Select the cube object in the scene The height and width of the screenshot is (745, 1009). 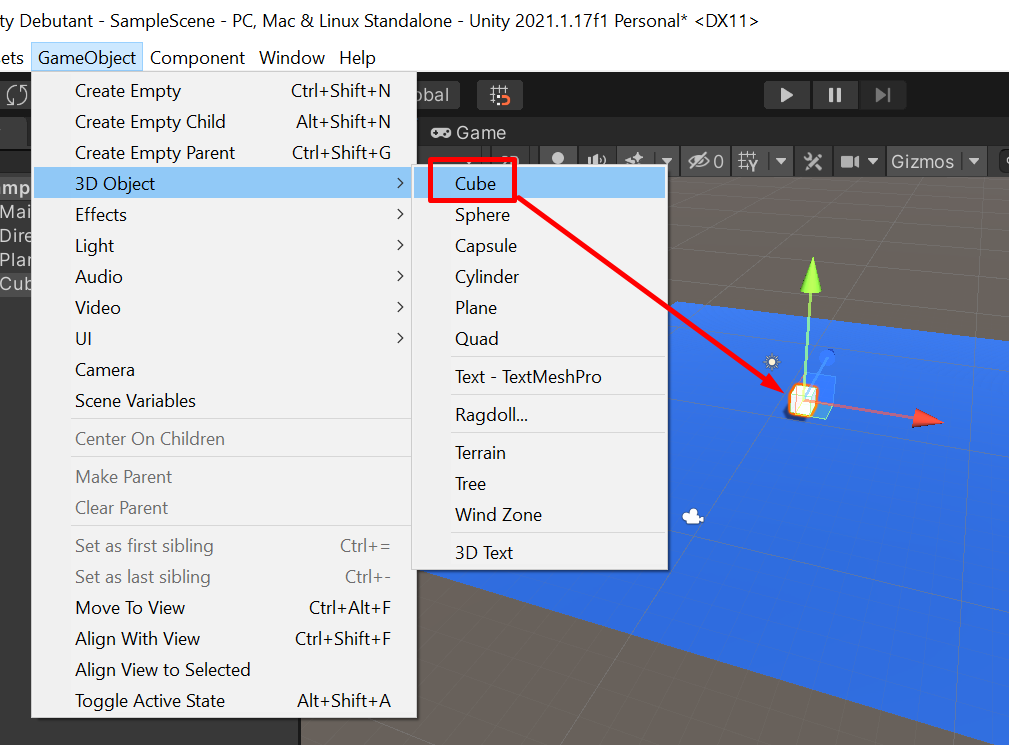tap(802, 400)
